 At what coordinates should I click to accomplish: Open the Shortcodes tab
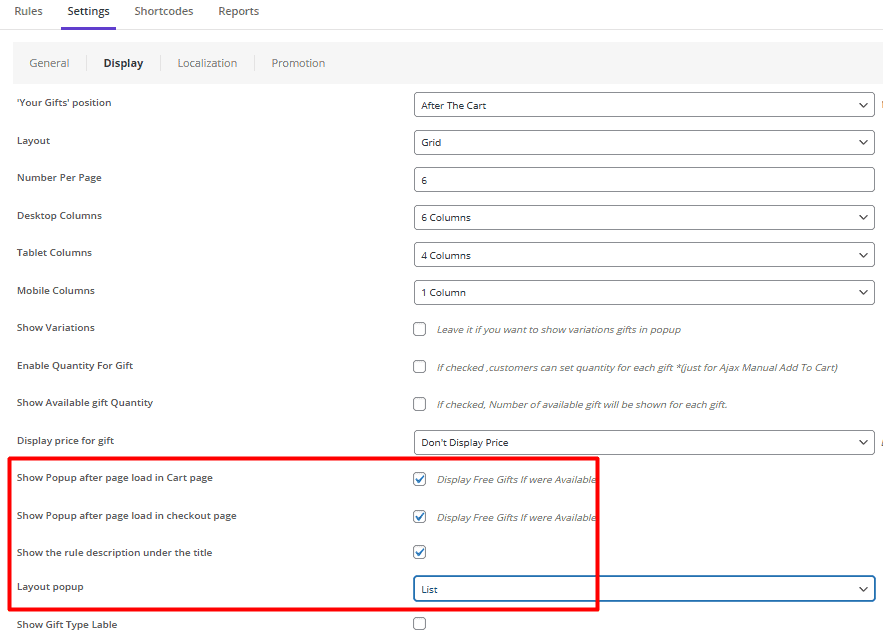[163, 11]
